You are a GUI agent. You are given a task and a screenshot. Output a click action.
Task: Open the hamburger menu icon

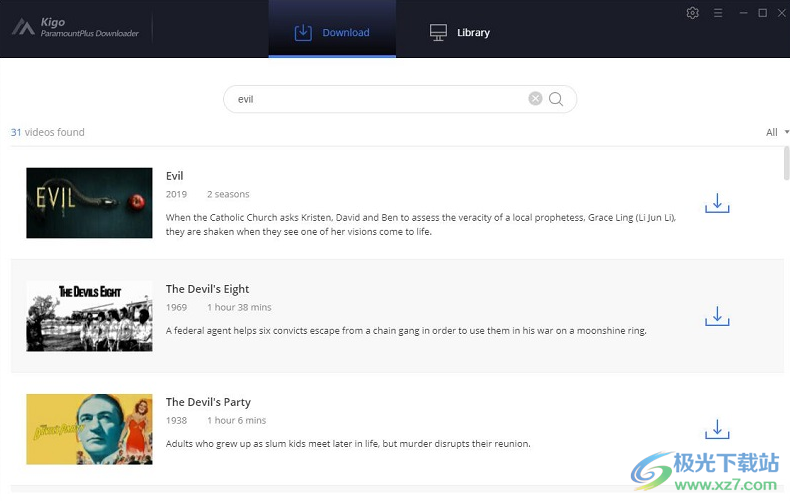[x=718, y=13]
